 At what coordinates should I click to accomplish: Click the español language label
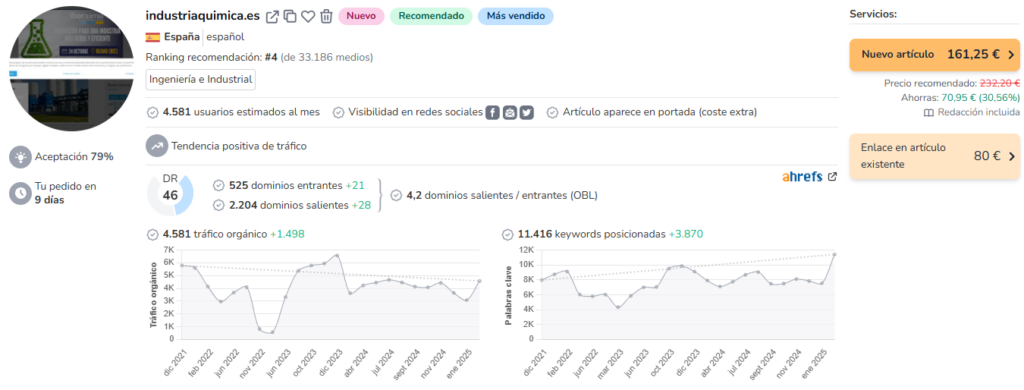[x=225, y=37]
